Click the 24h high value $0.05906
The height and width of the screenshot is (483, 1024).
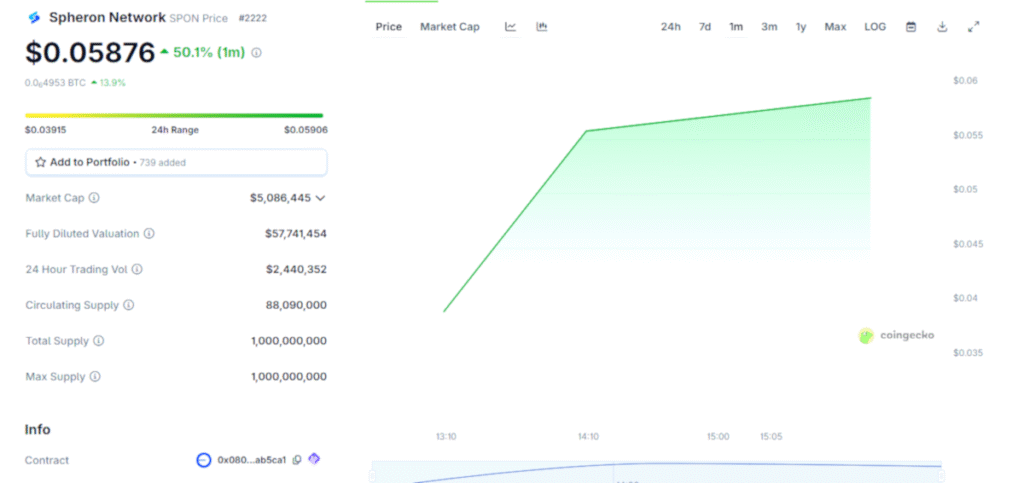[x=306, y=130]
